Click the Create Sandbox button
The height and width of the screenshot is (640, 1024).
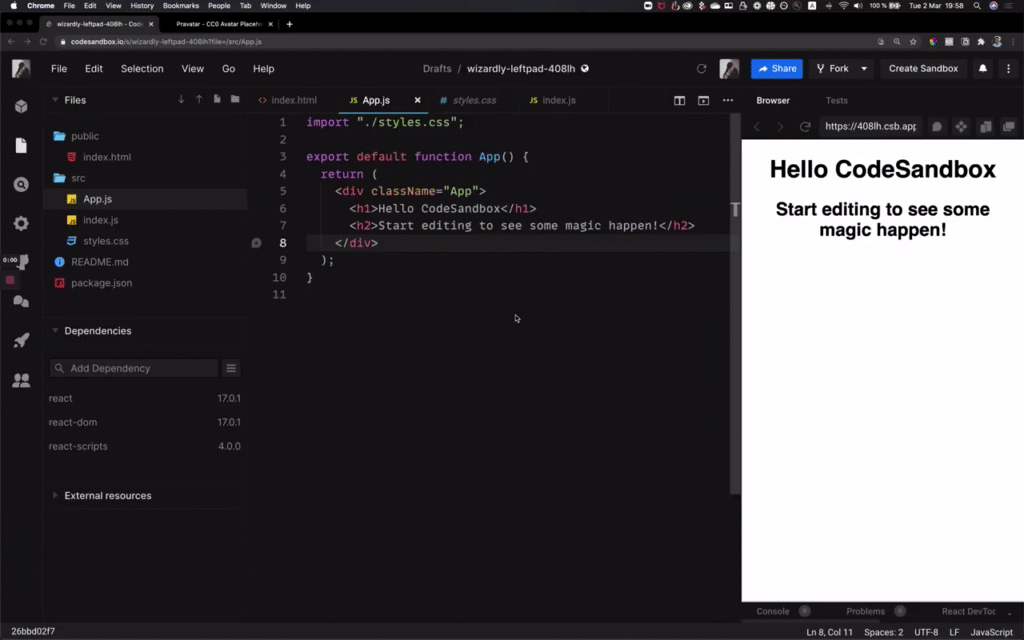[922, 68]
